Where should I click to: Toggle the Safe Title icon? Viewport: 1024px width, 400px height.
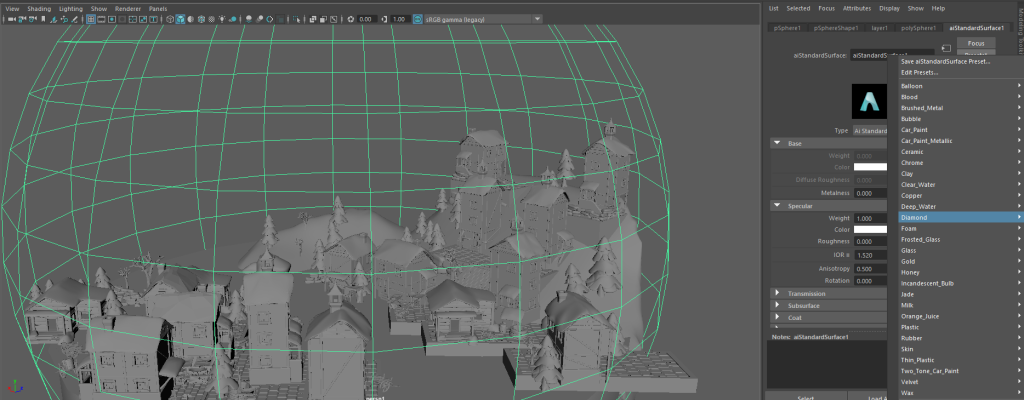click(x=153, y=19)
